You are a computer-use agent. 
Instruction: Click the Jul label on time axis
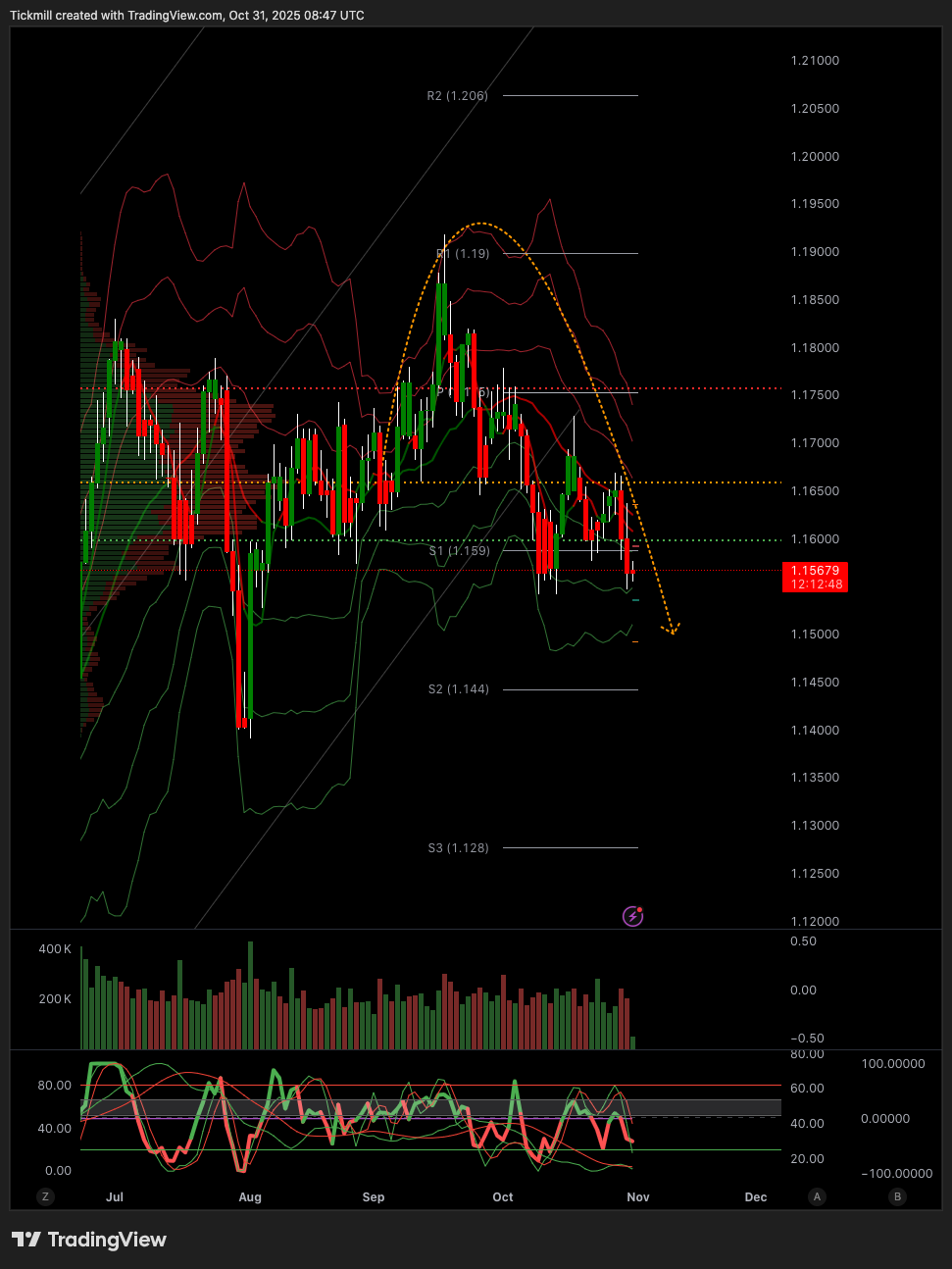click(115, 1197)
